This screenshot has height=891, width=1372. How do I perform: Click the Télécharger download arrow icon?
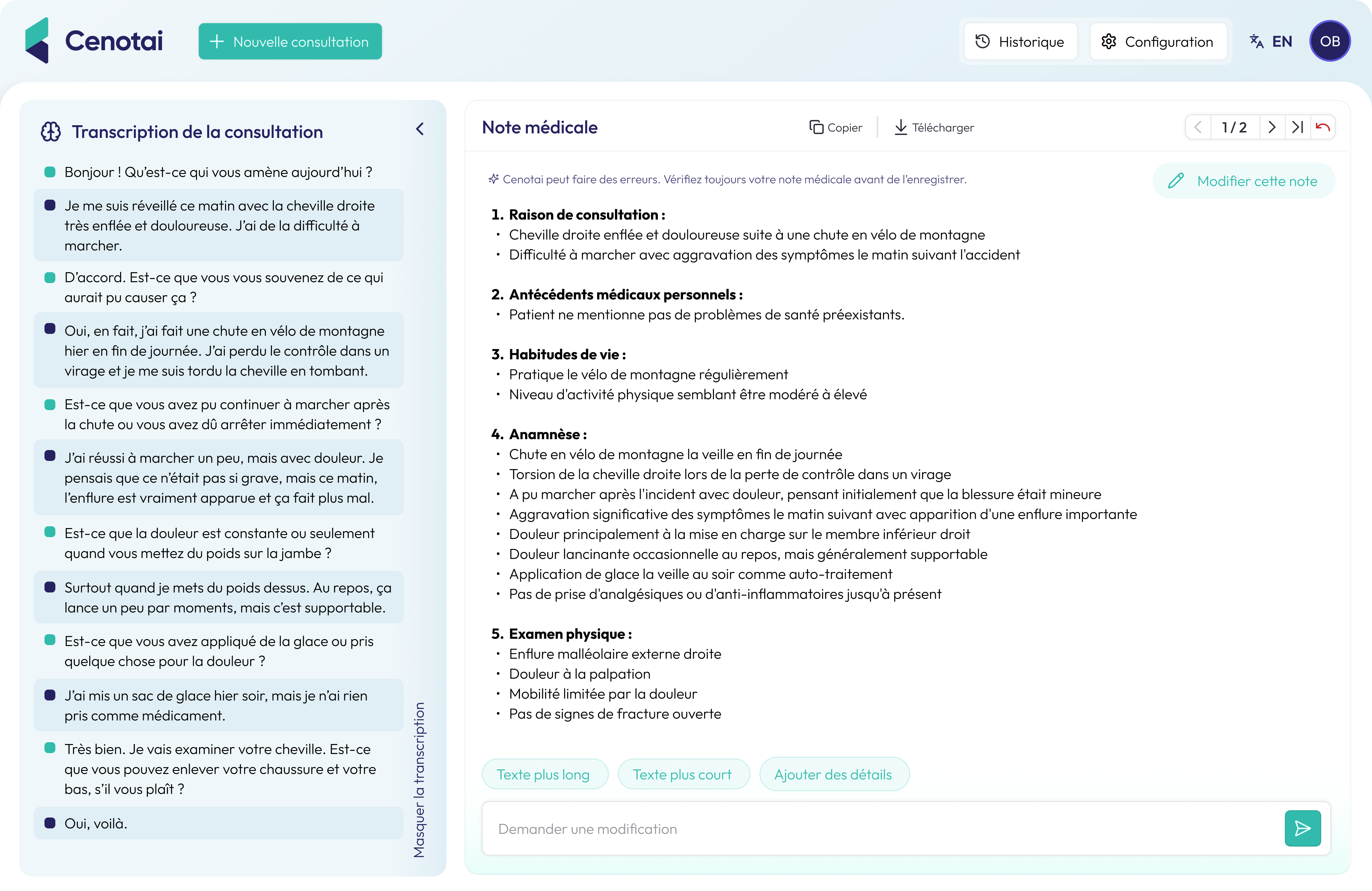[x=900, y=127]
